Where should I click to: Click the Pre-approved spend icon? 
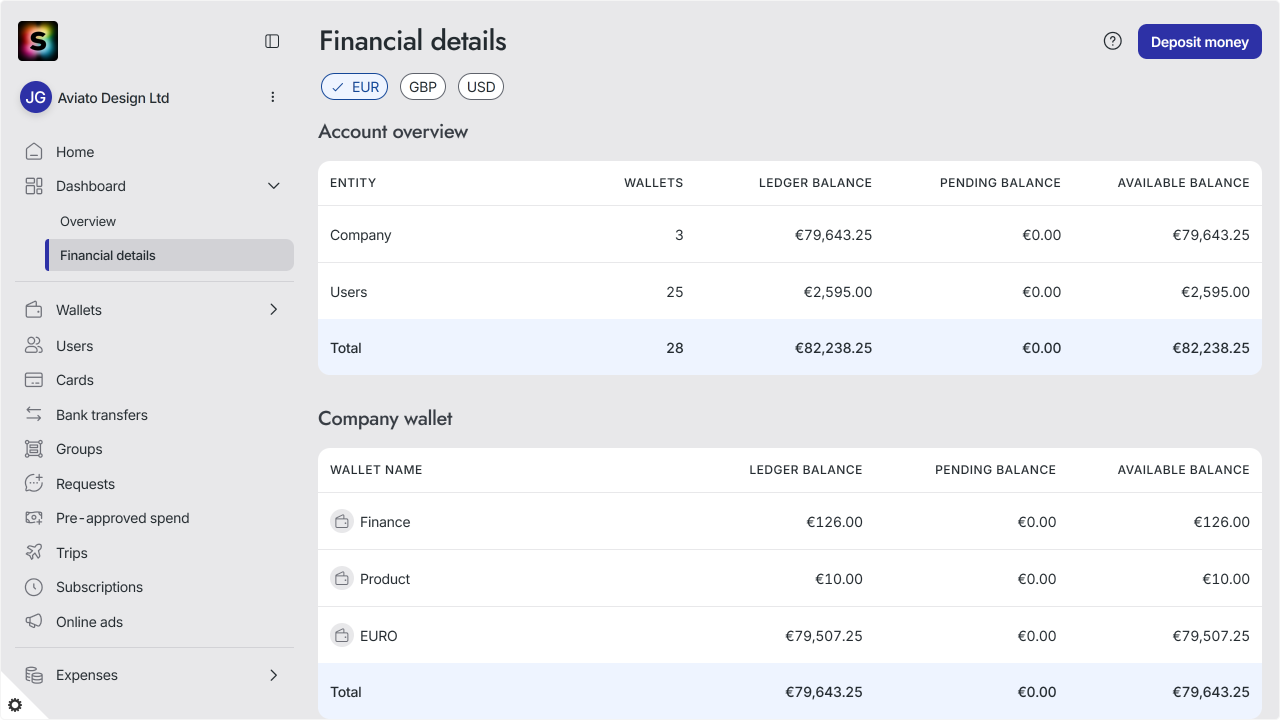(34, 518)
